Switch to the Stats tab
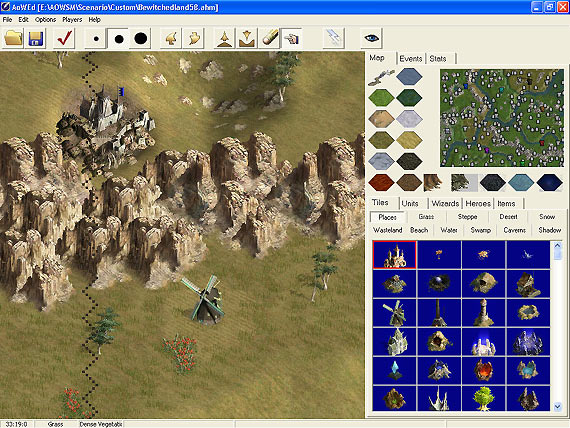Image resolution: width=570 pixels, height=428 pixels. pos(438,59)
